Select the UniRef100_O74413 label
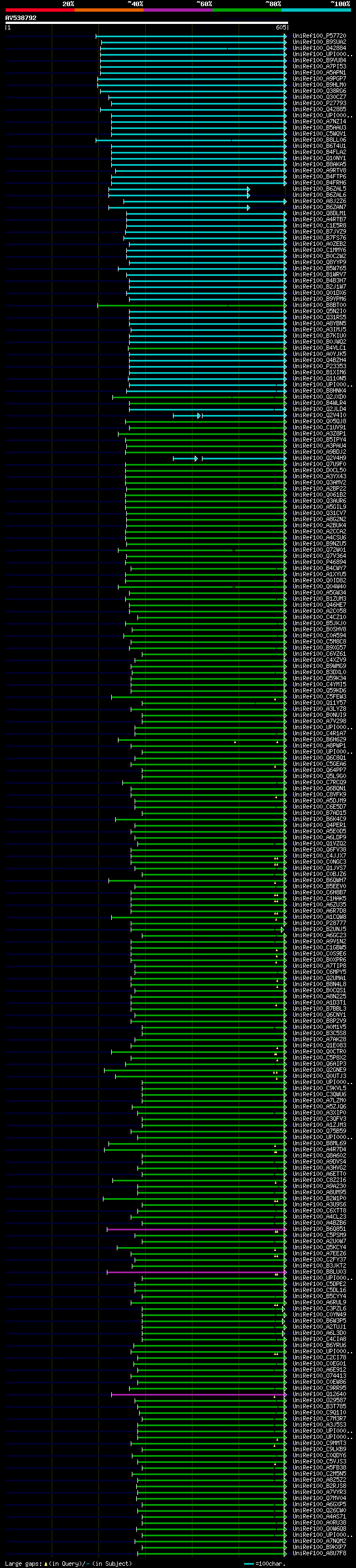 click(x=319, y=1376)
